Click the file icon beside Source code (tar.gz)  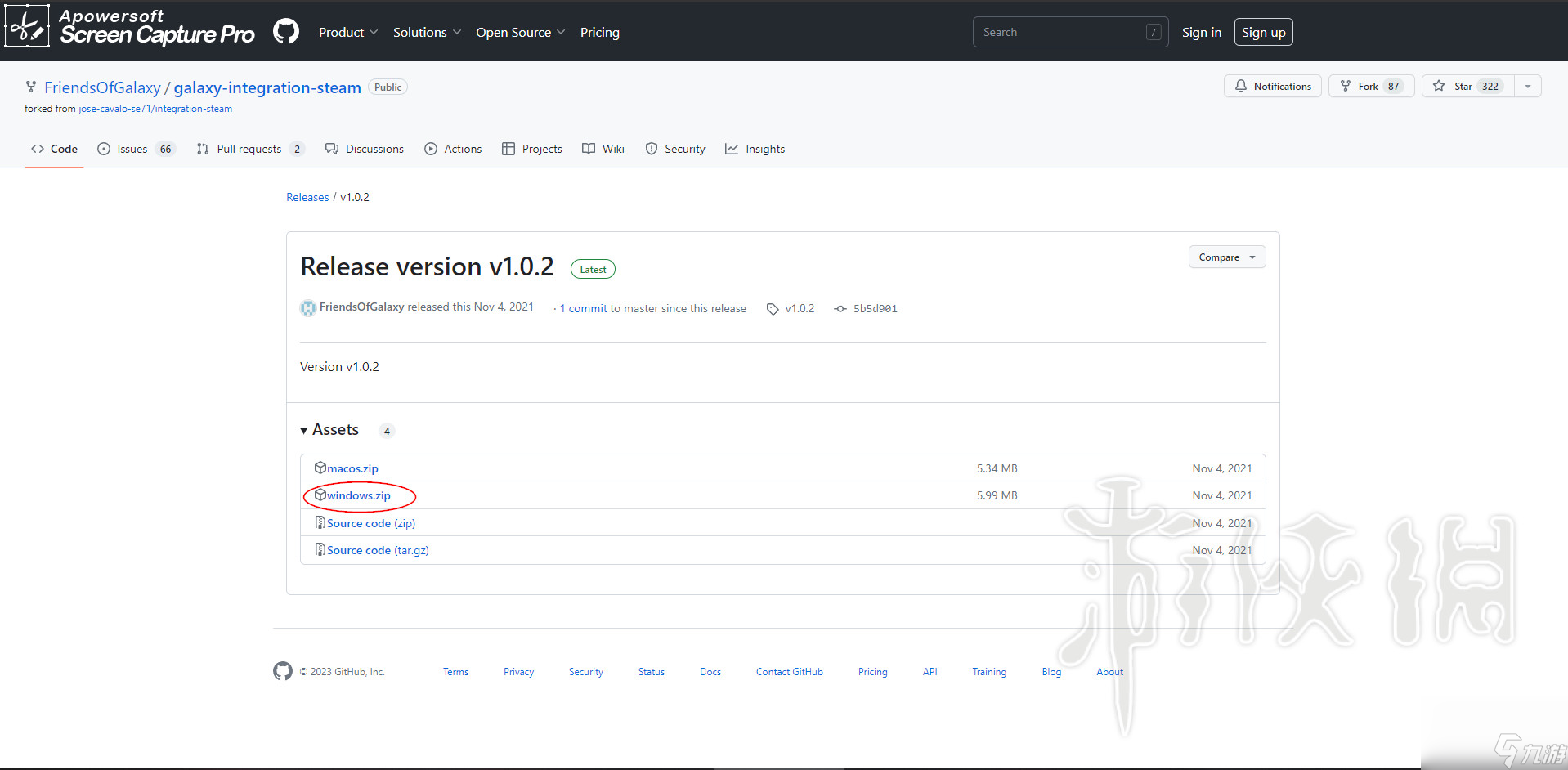pyautogui.click(x=320, y=549)
